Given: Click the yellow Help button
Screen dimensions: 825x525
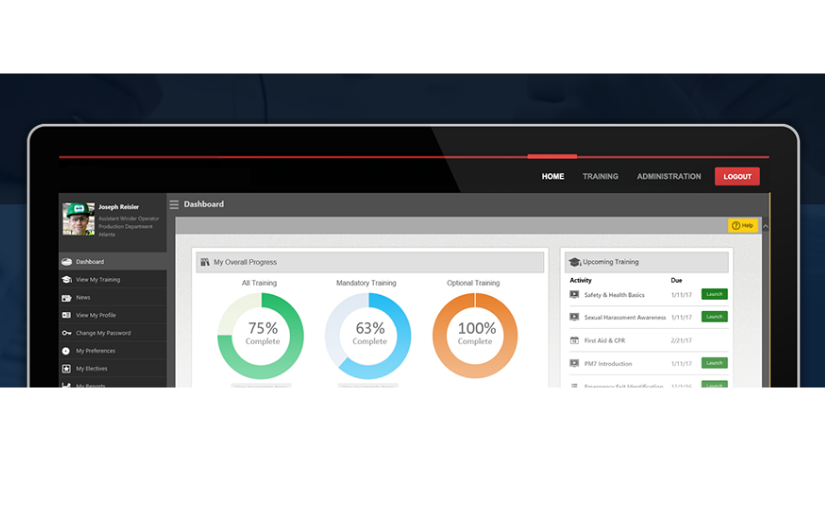Looking at the screenshot, I should (743, 225).
